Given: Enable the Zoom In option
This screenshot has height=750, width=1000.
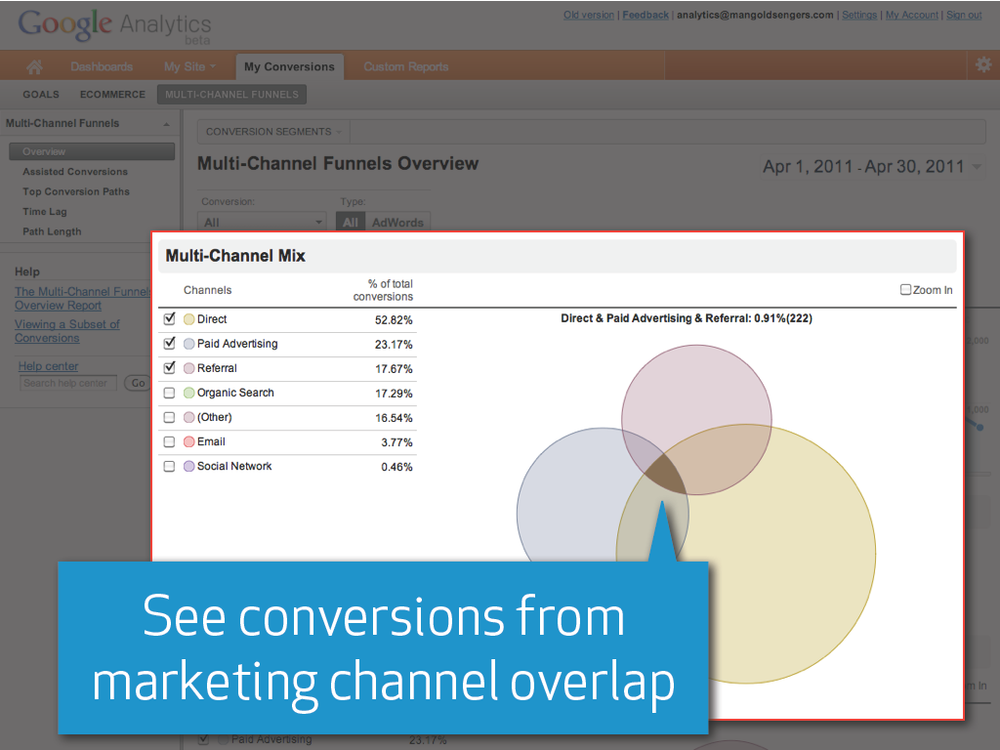Looking at the screenshot, I should 905,289.
